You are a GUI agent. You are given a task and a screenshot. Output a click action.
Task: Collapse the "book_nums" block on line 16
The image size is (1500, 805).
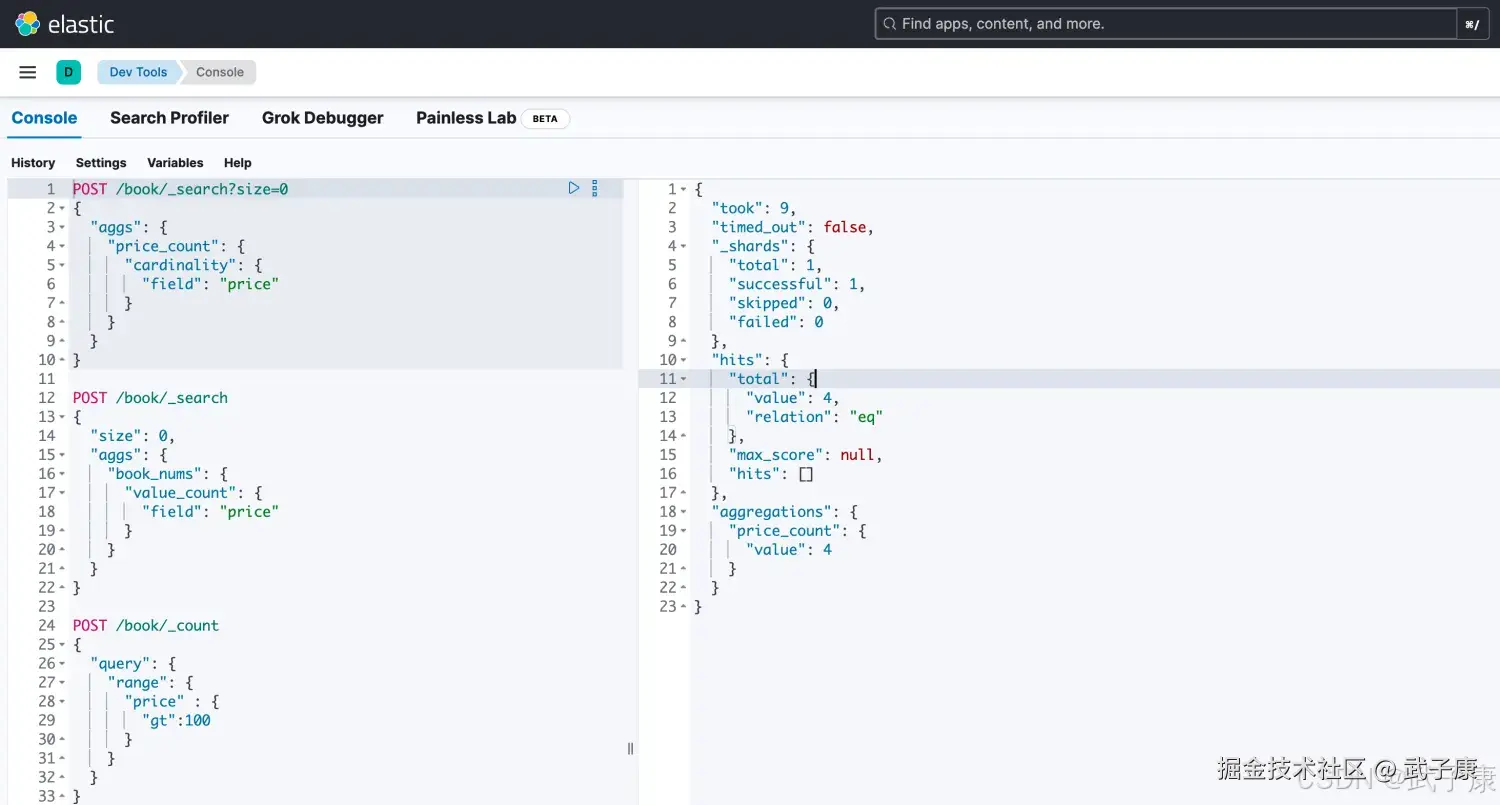62,474
